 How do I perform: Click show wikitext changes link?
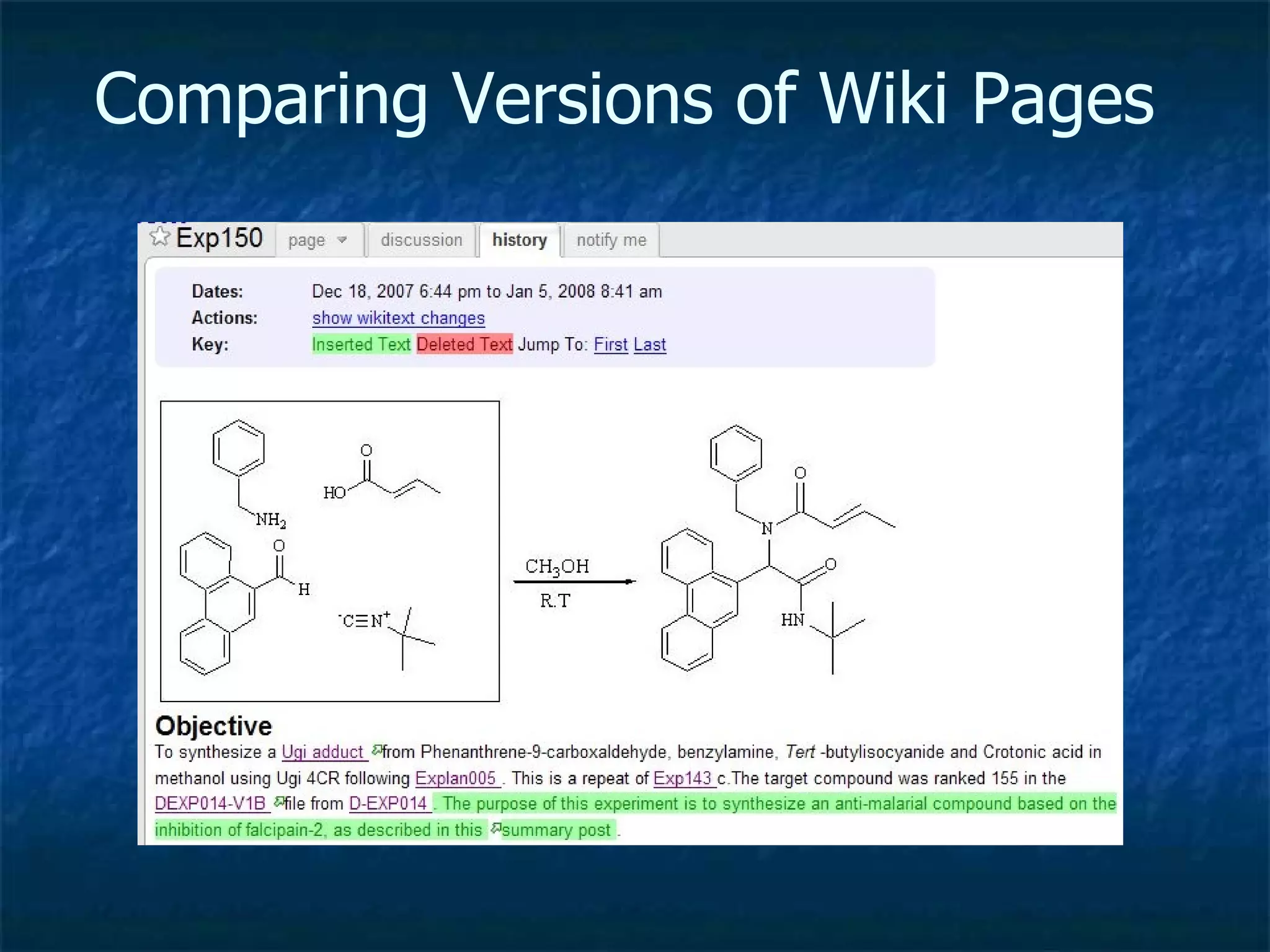pyautogui.click(x=398, y=318)
